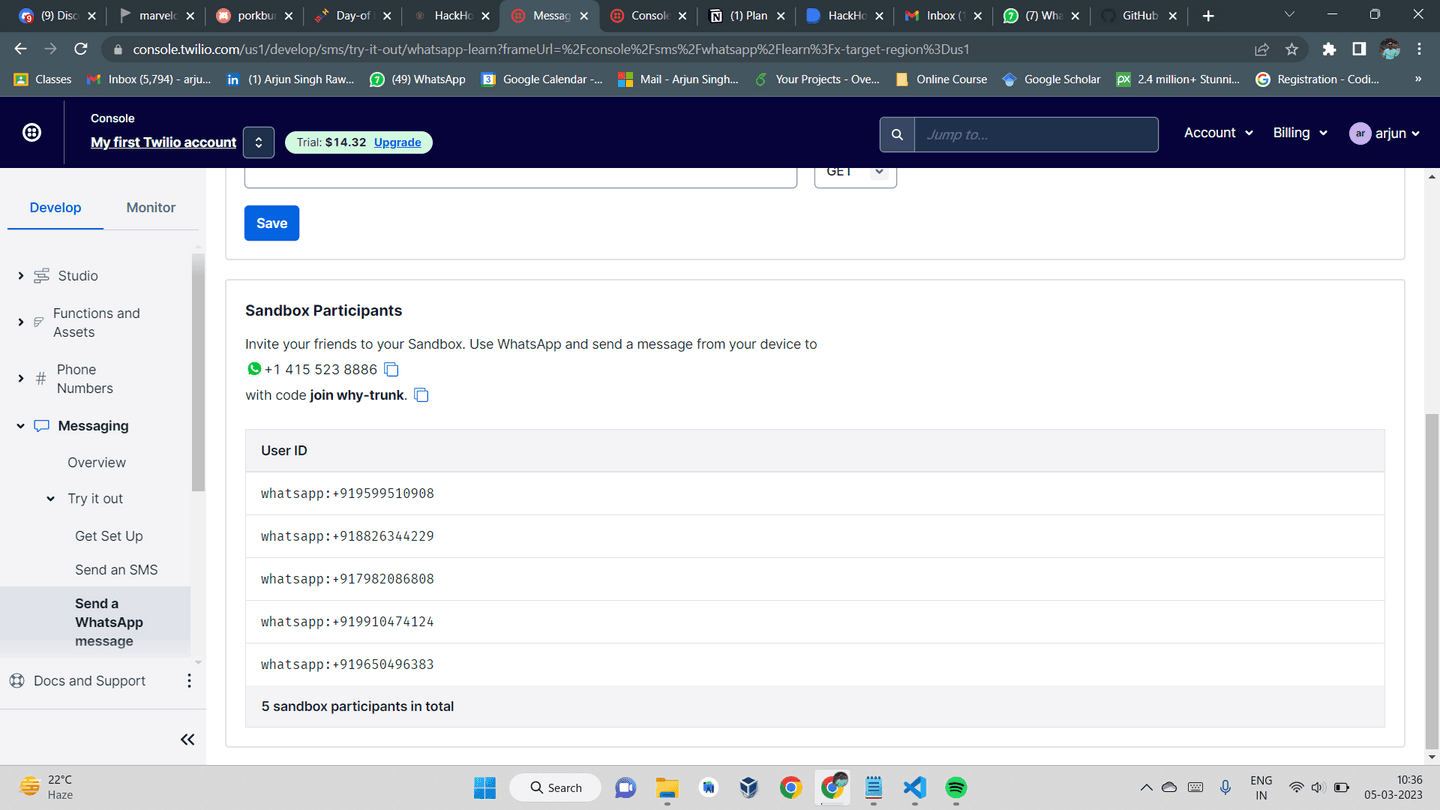
Task: Click the sidebar navigation scrollbar
Action: (x=198, y=372)
